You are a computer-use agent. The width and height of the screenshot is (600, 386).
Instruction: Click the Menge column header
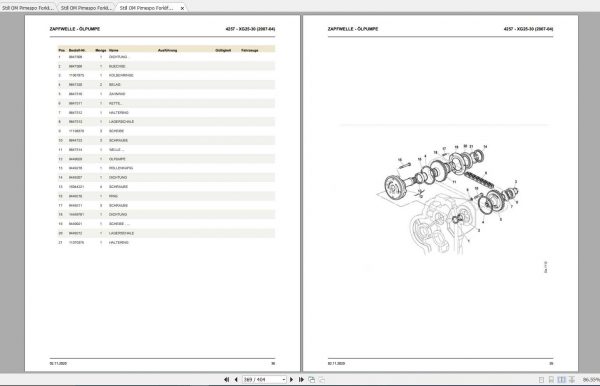[x=101, y=50]
